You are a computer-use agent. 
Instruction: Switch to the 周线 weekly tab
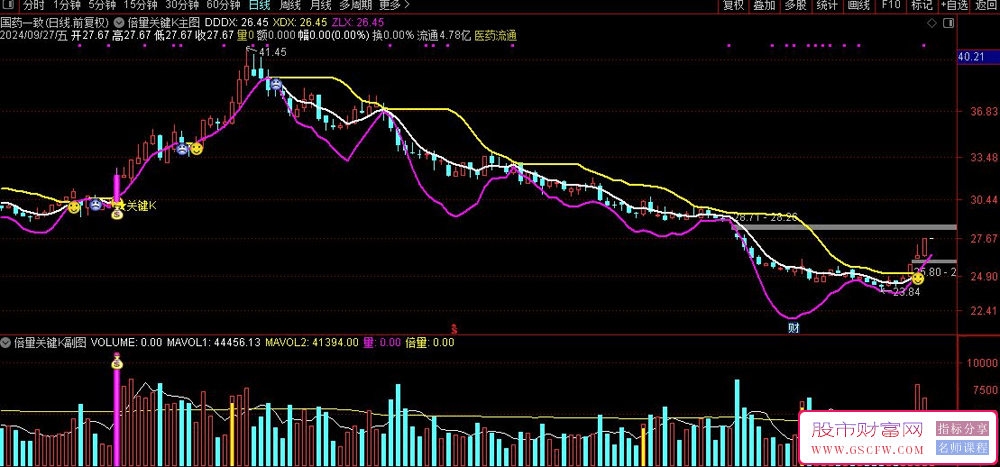point(290,6)
